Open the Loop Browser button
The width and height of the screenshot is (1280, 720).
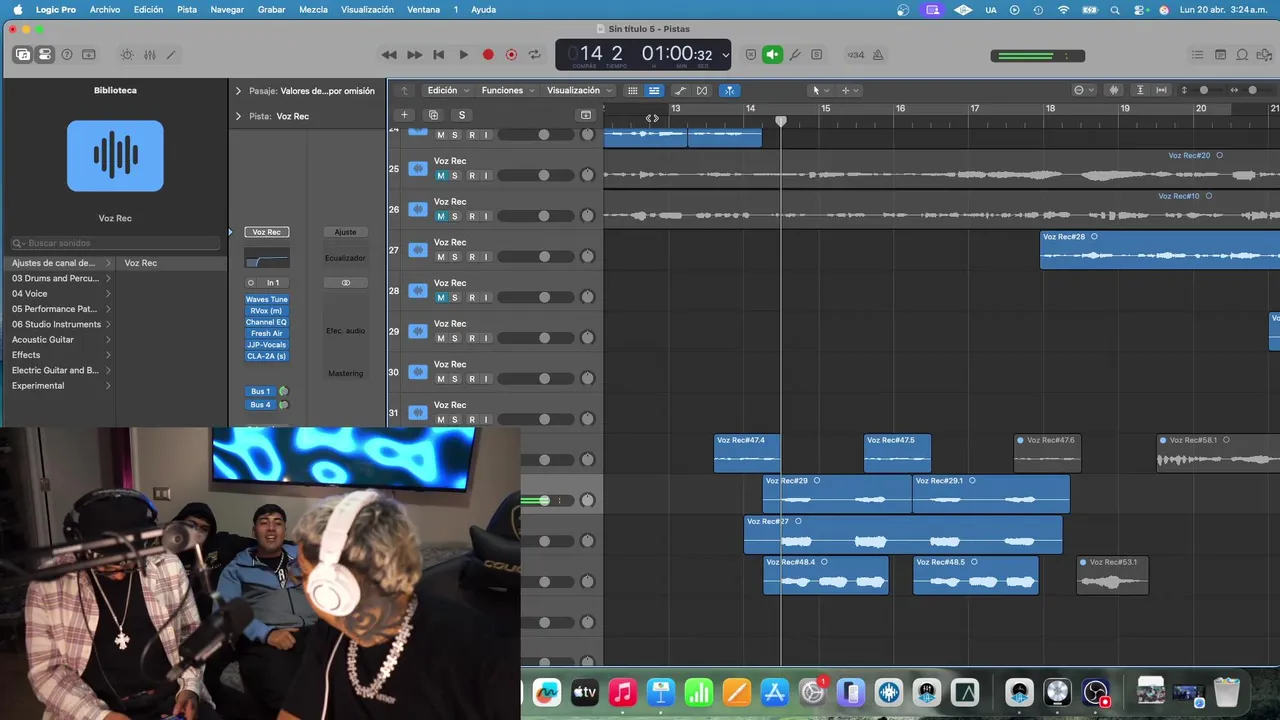point(1242,55)
